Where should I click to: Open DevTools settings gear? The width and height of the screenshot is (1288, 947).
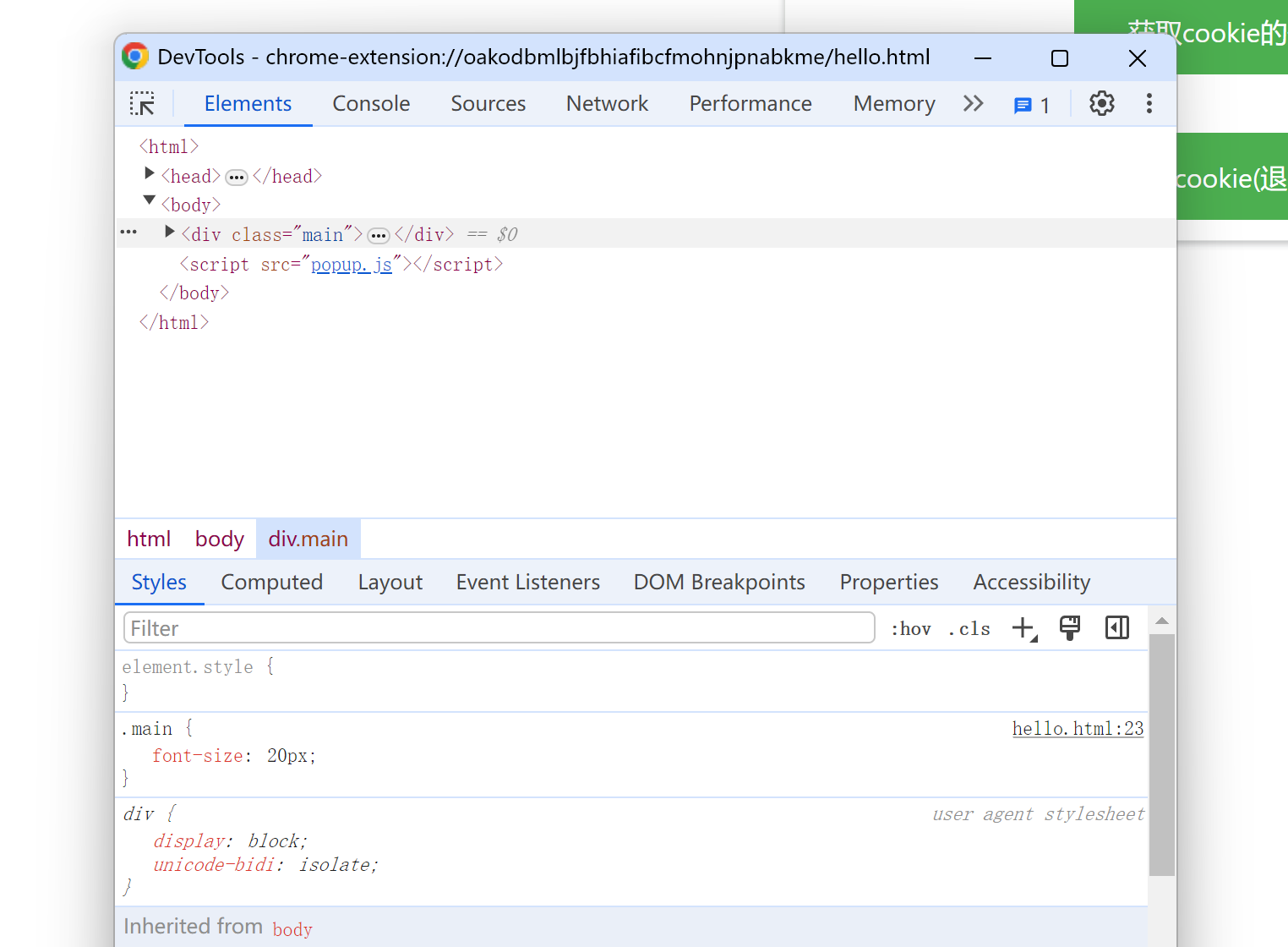[1101, 103]
